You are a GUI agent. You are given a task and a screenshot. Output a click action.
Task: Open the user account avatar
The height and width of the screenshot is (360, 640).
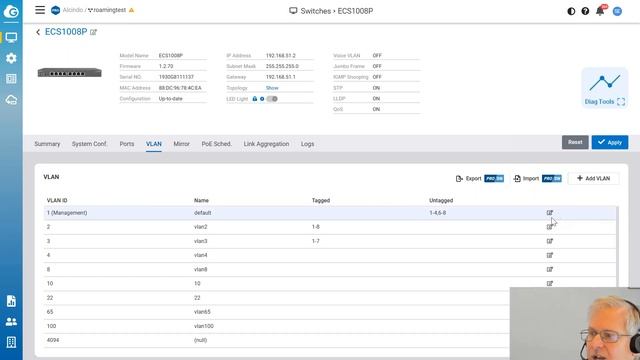617,11
